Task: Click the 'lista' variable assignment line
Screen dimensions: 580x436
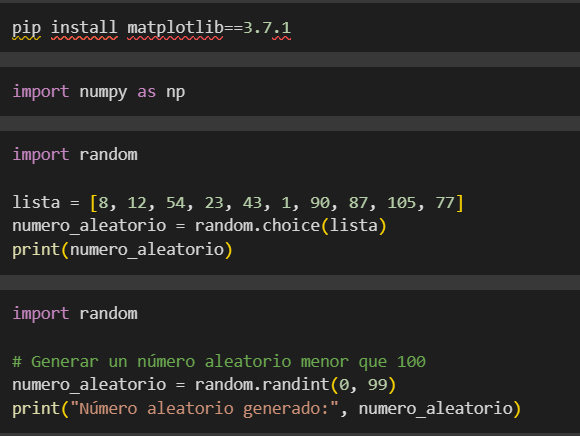Action: pyautogui.click(x=238, y=203)
